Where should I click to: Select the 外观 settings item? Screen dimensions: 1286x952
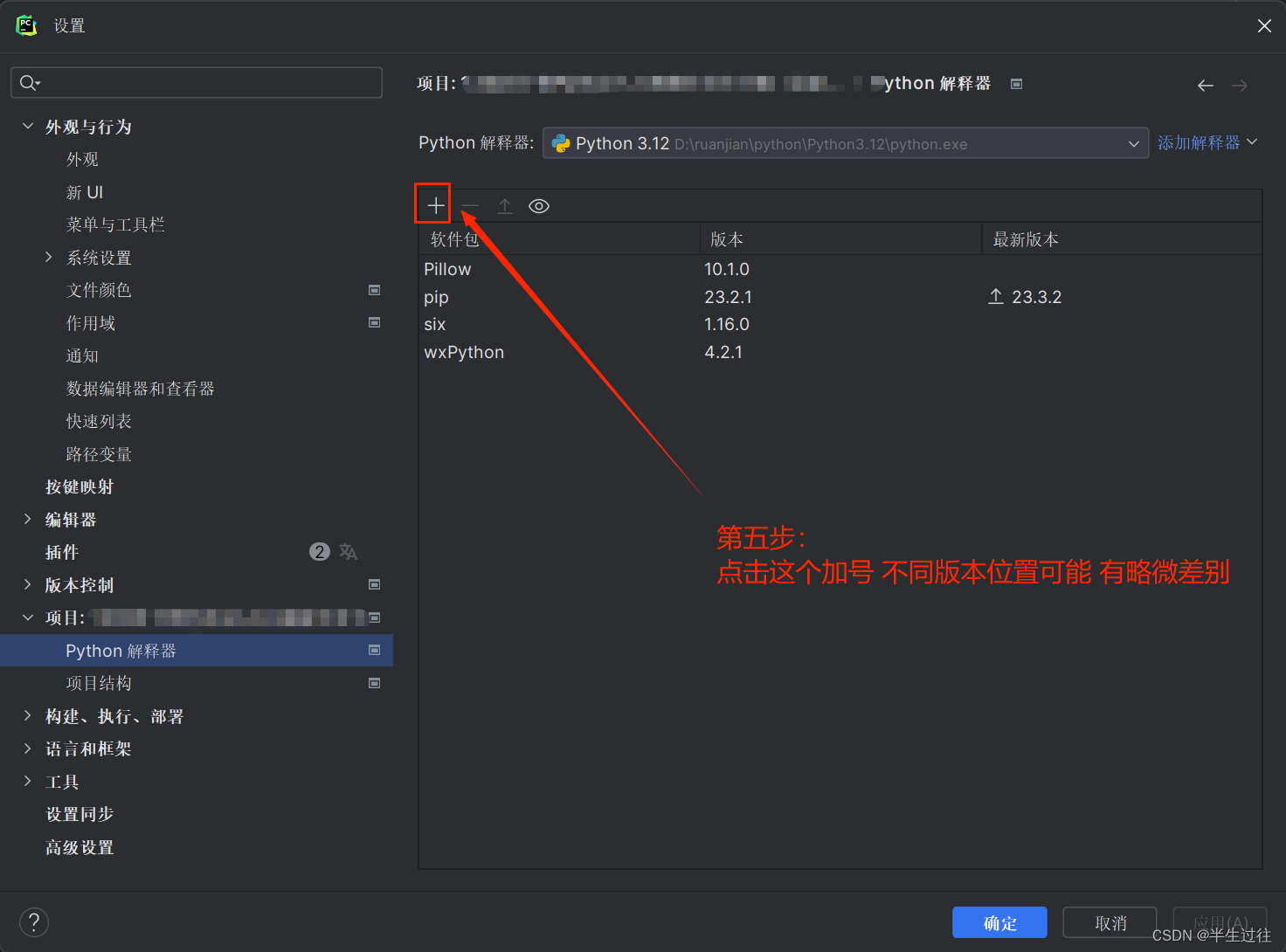(x=82, y=160)
